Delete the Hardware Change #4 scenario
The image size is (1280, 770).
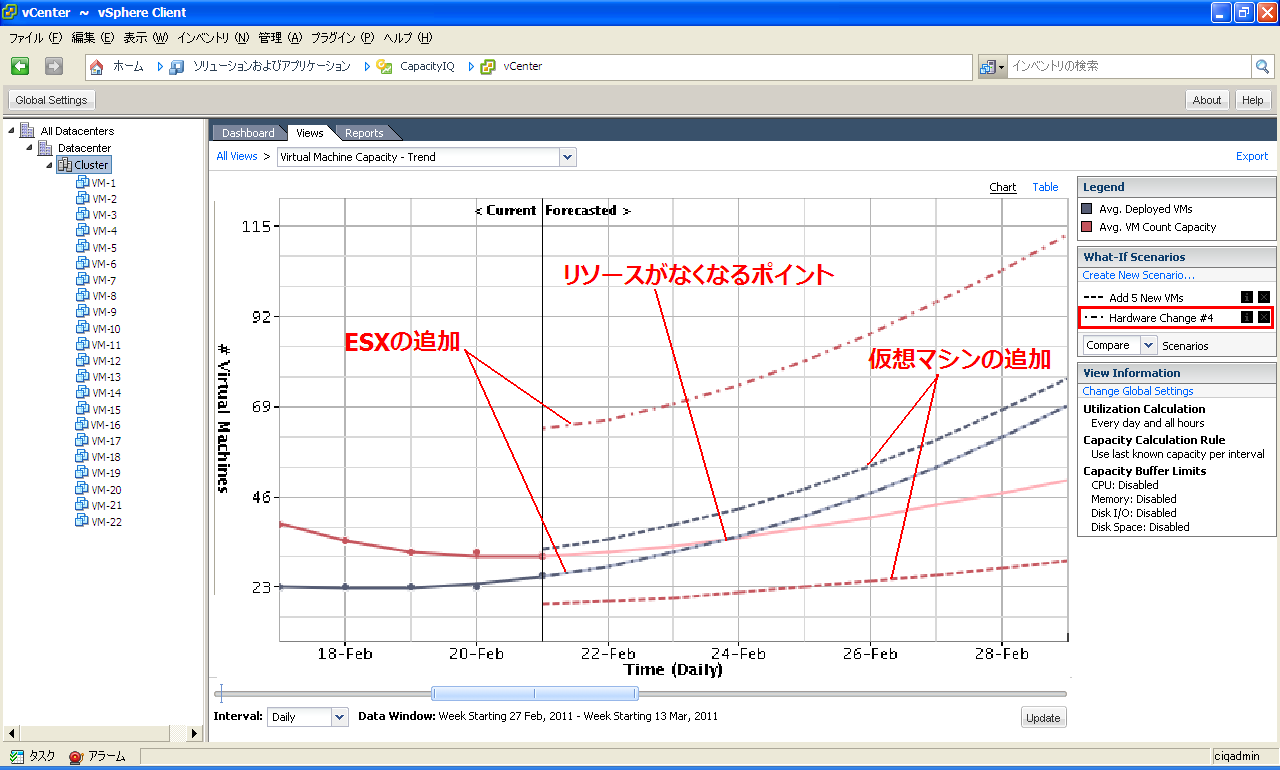[1263, 318]
